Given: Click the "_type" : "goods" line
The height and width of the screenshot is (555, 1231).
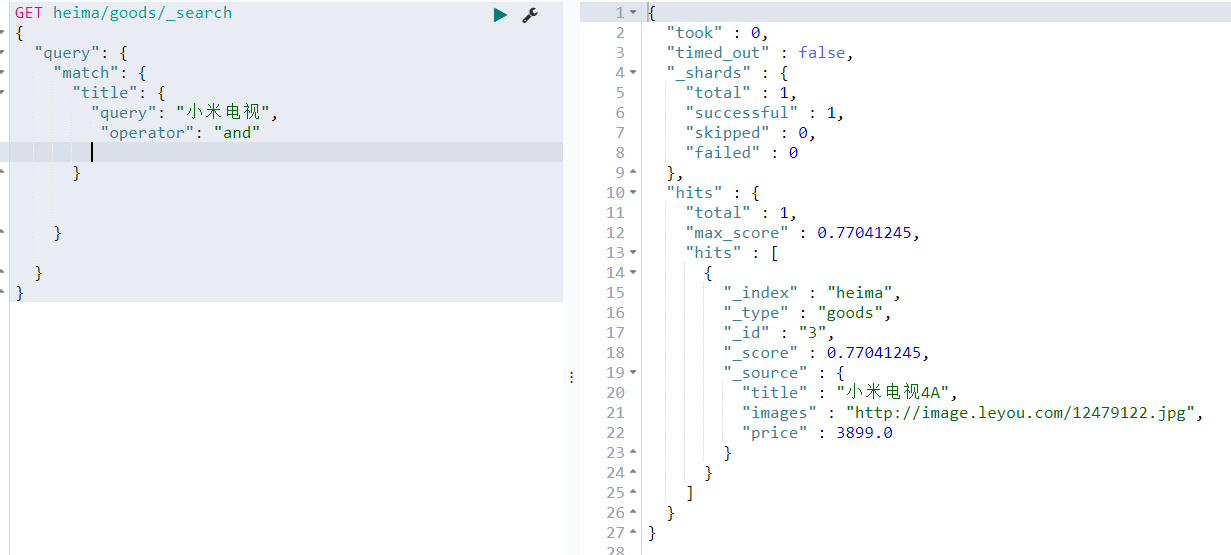Looking at the screenshot, I should point(808,313).
